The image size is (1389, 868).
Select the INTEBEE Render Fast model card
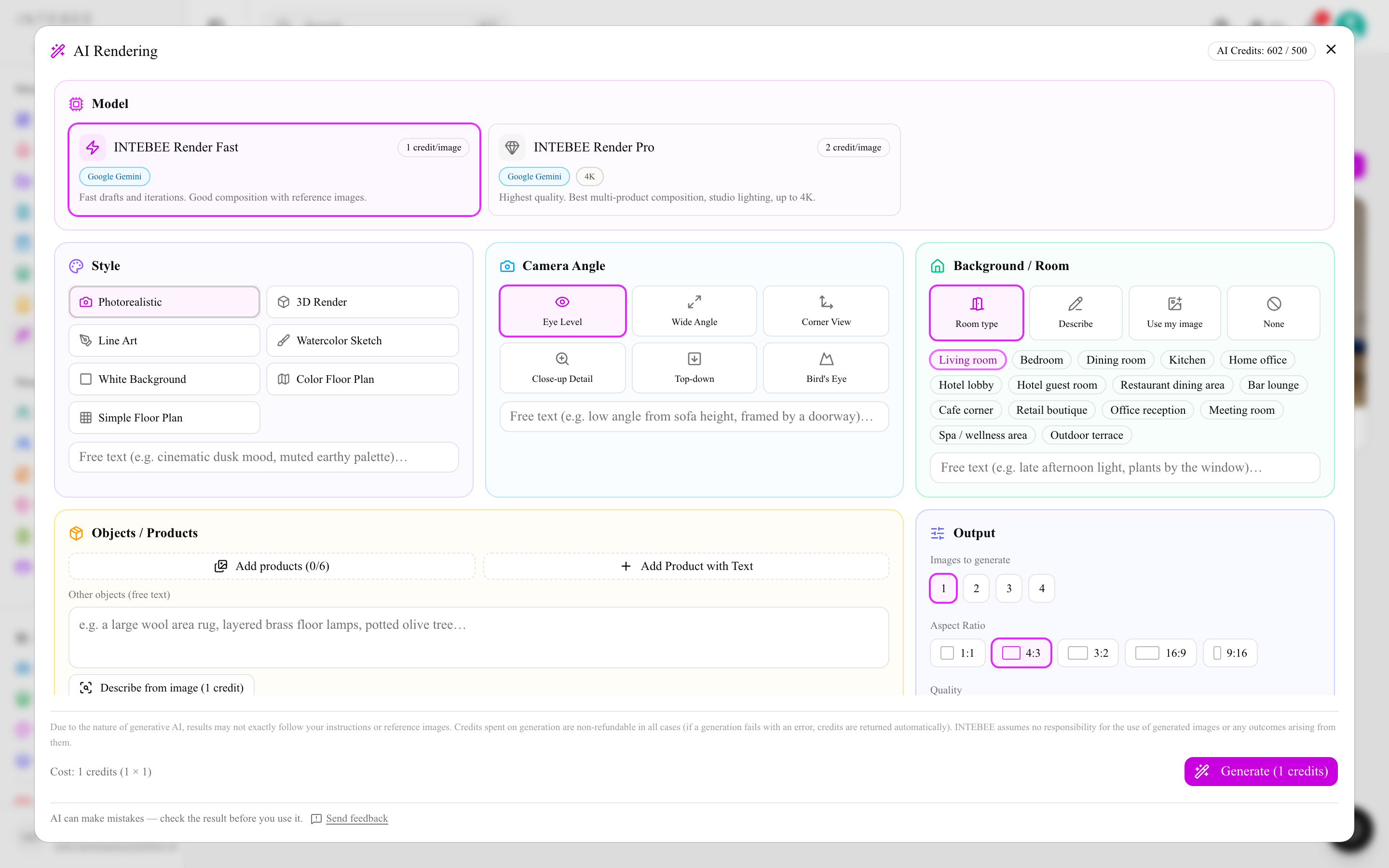pyautogui.click(x=274, y=170)
